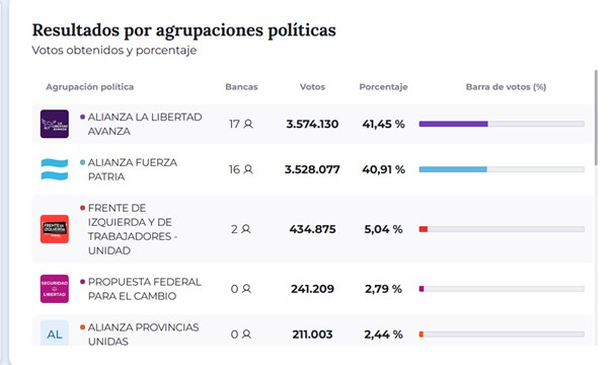Select the Agrupación política column header

click(x=90, y=87)
